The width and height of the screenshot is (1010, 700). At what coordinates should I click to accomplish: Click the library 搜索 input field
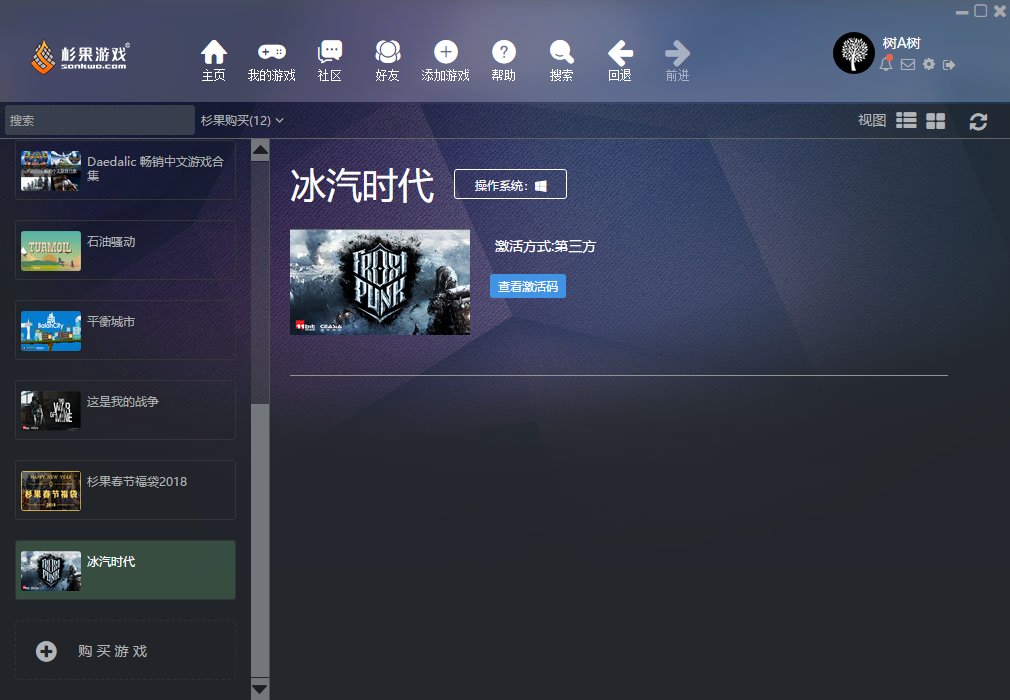pos(100,120)
